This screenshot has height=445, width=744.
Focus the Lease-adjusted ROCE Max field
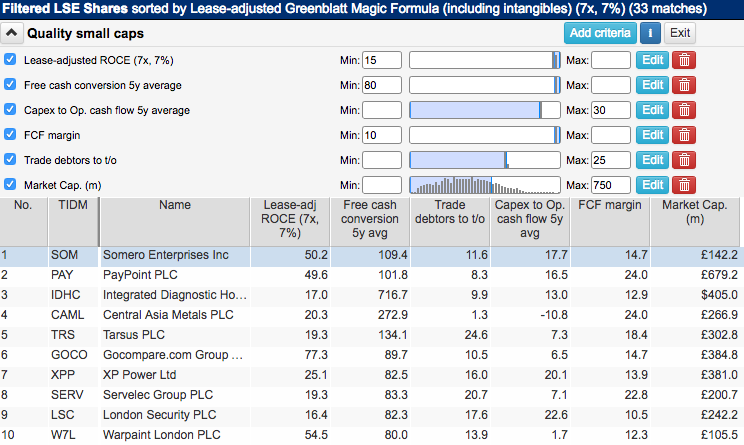[611, 60]
